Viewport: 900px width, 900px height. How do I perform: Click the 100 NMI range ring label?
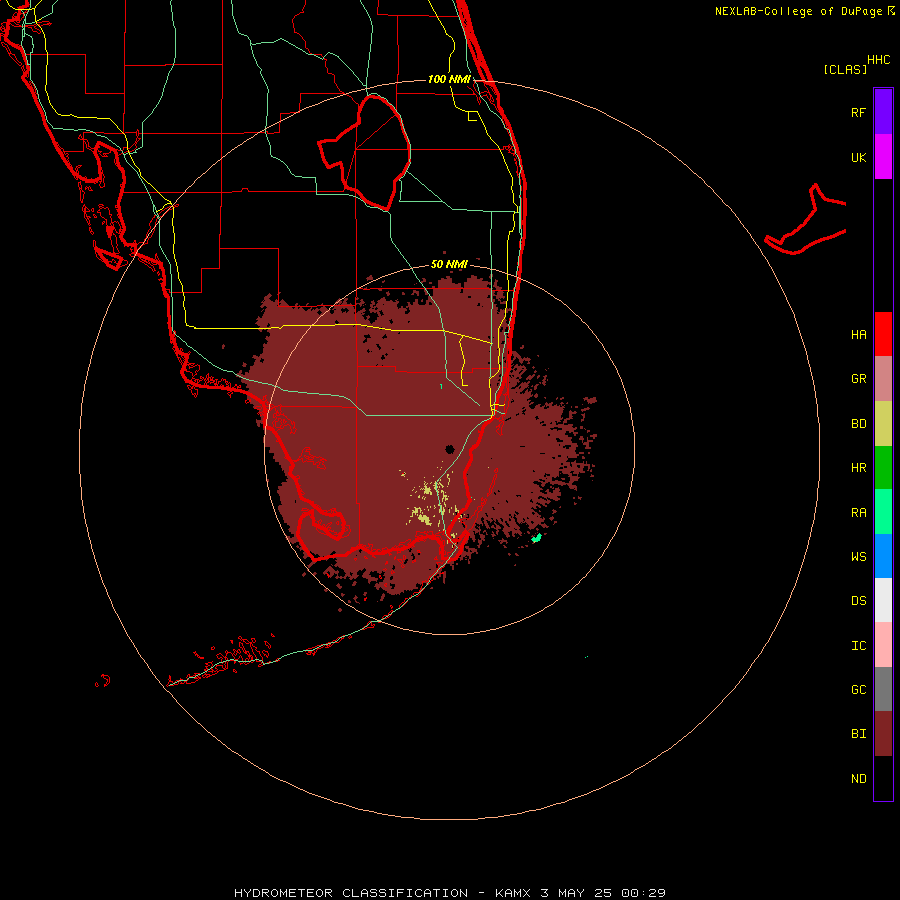click(x=449, y=79)
